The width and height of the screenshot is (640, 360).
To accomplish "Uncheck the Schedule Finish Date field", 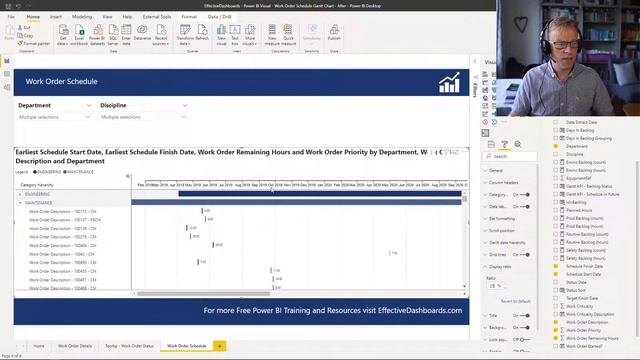I will [556, 266].
